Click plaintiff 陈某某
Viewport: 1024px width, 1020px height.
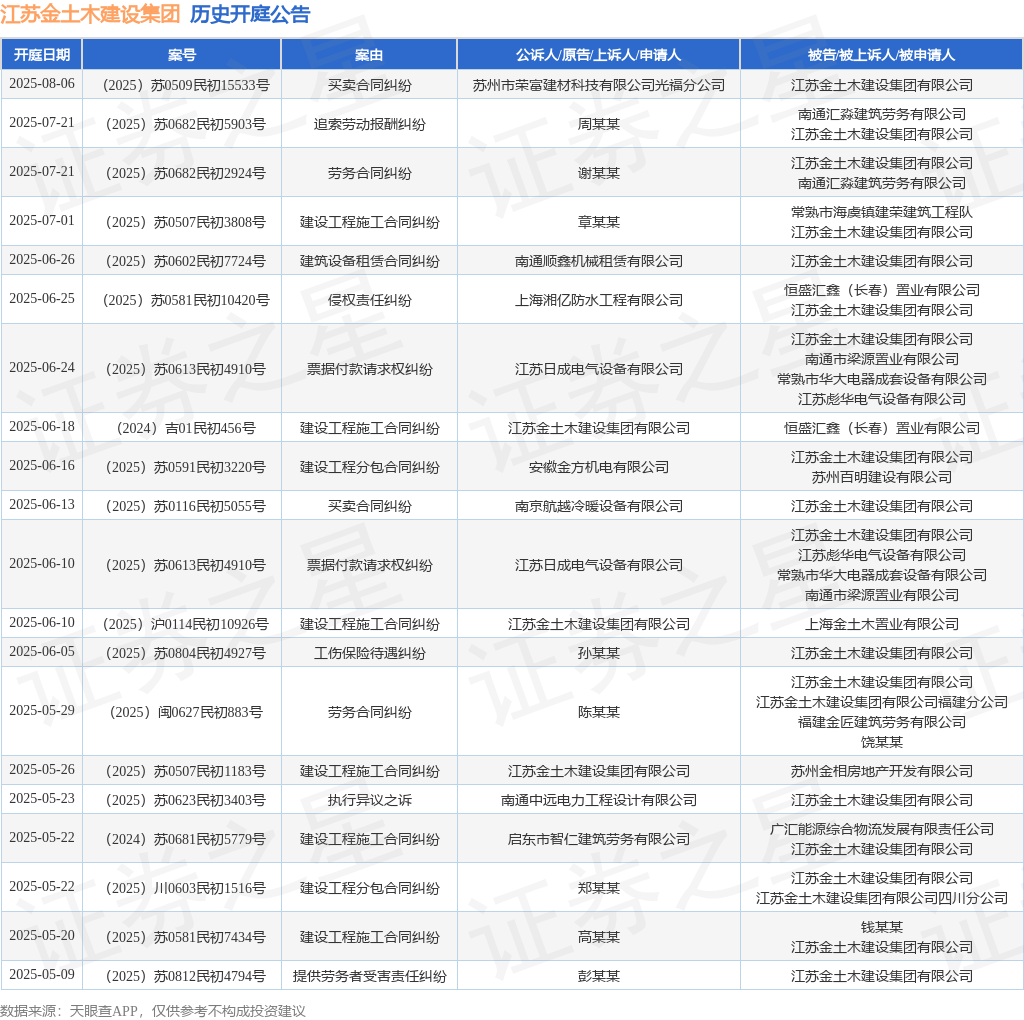(x=598, y=712)
